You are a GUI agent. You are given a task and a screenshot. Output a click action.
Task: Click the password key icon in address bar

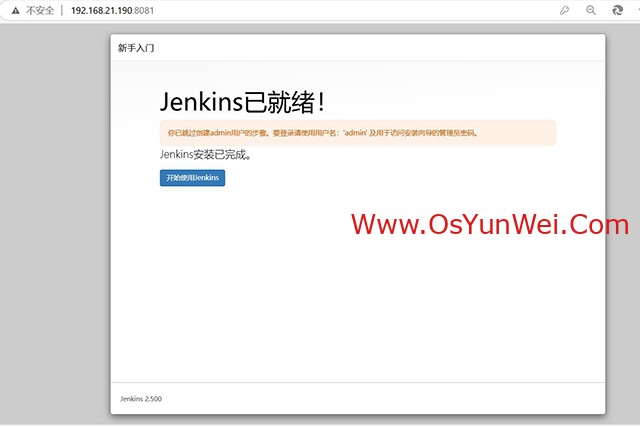point(564,10)
